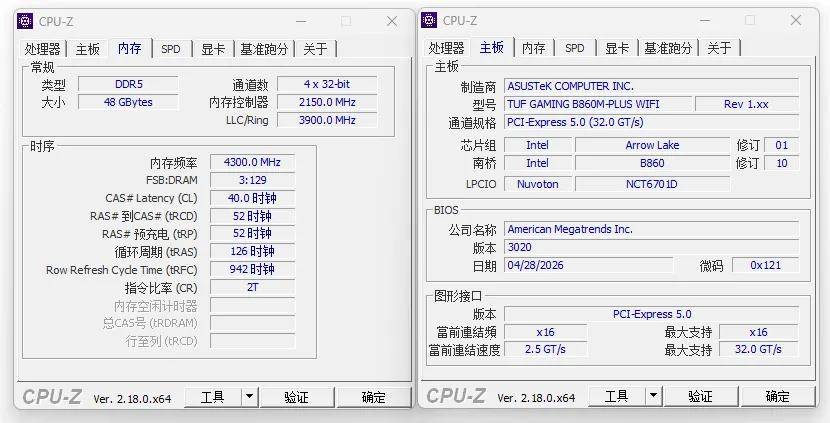Image resolution: width=830 pixels, height=423 pixels.
Task: Open the 处理器 tab in right window
Action: point(446,48)
